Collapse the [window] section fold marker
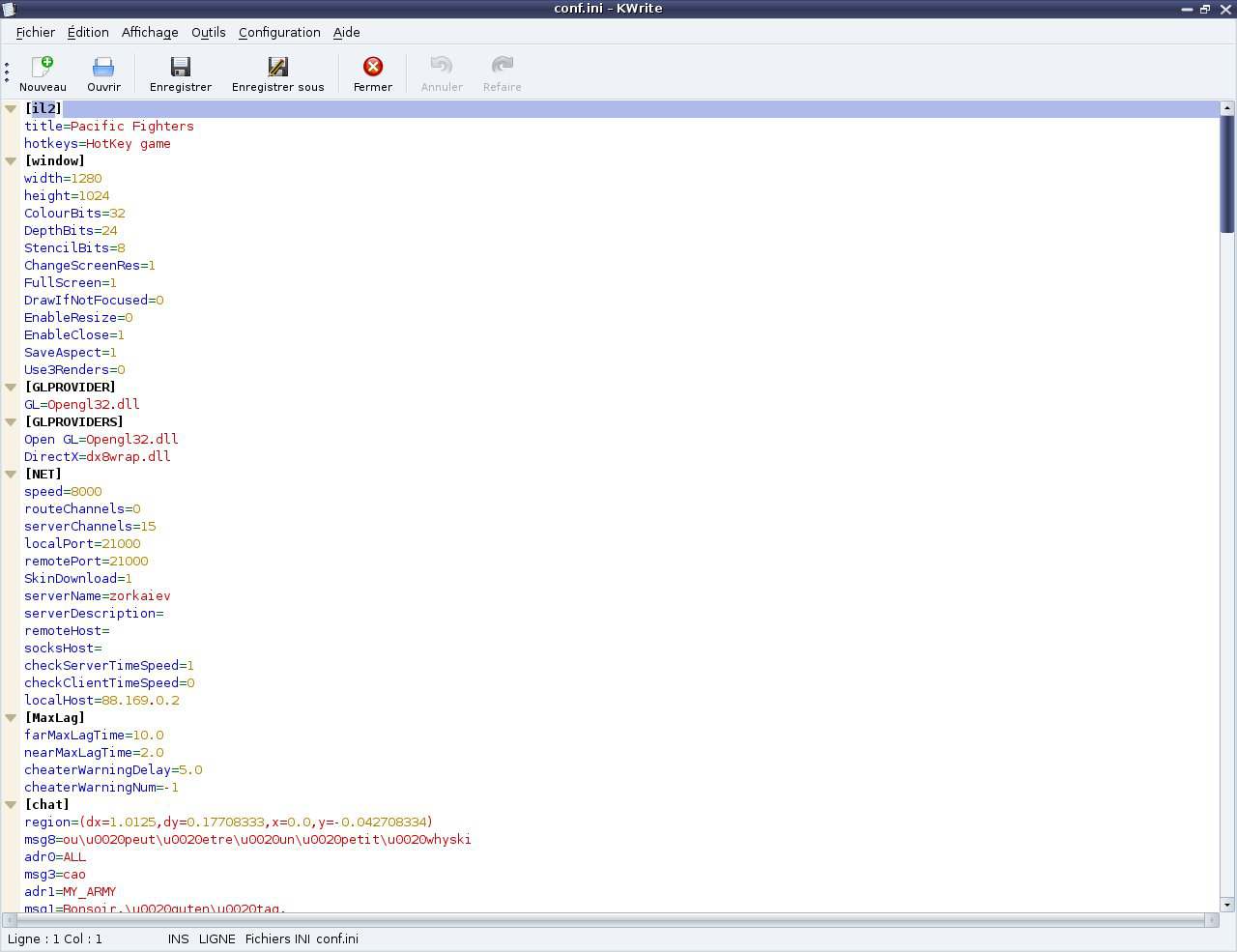 tap(11, 161)
